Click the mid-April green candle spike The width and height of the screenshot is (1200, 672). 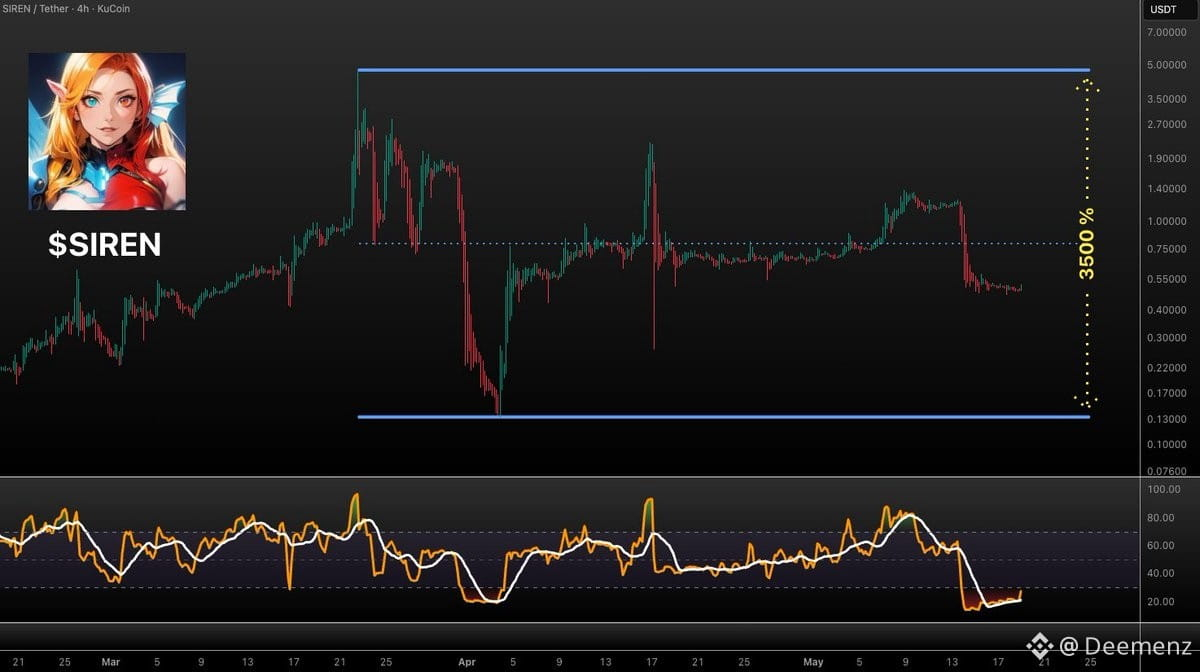click(651, 190)
